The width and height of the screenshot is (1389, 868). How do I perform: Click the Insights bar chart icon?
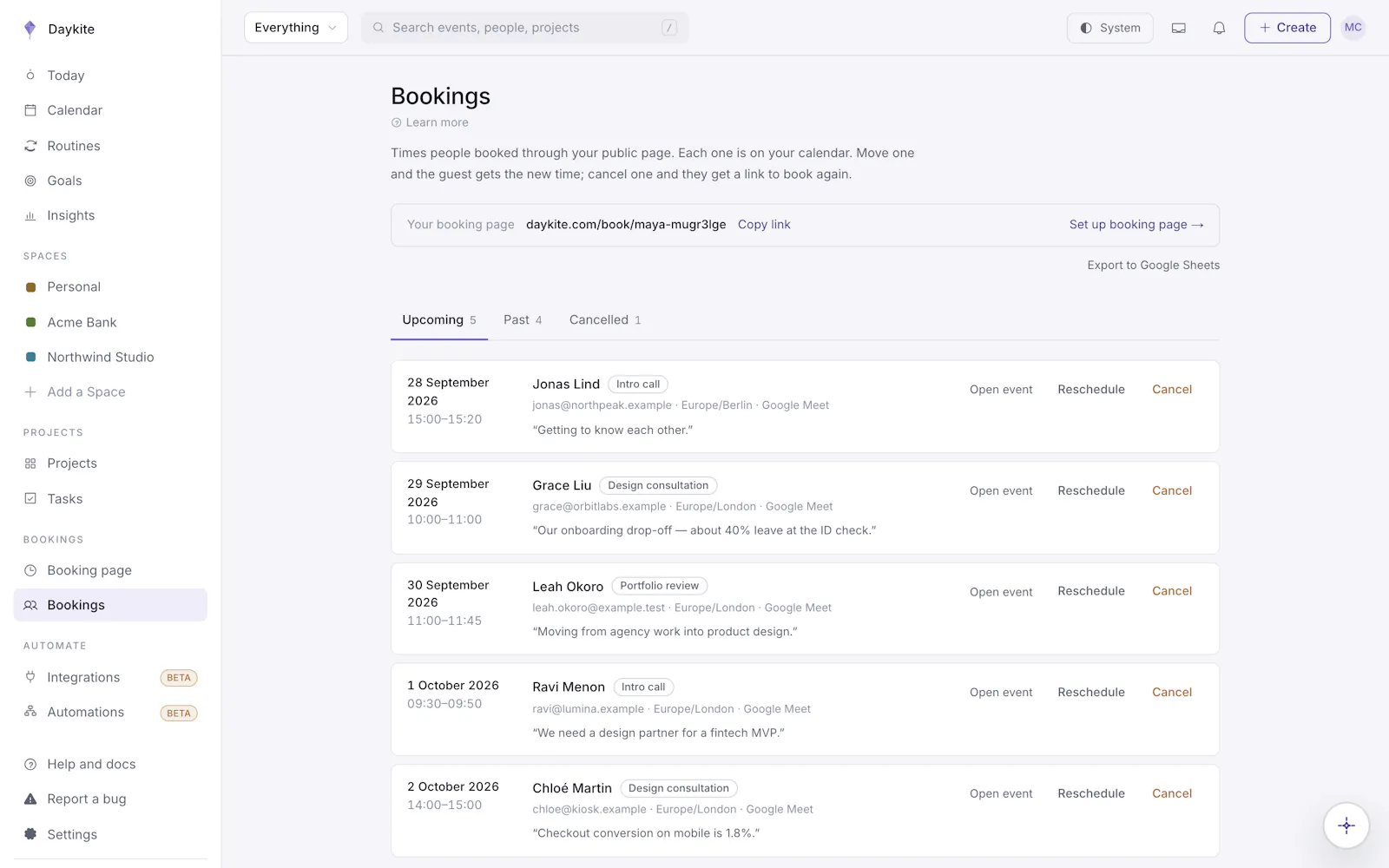[30, 216]
